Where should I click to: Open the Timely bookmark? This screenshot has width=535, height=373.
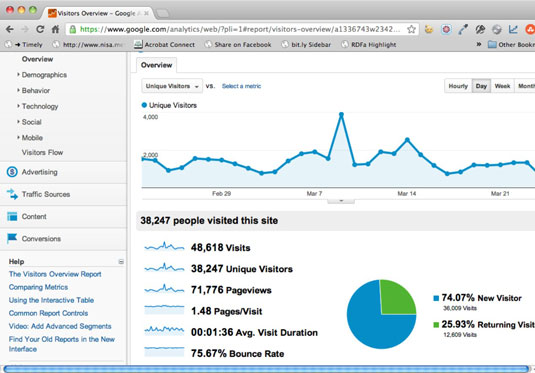click(24, 44)
